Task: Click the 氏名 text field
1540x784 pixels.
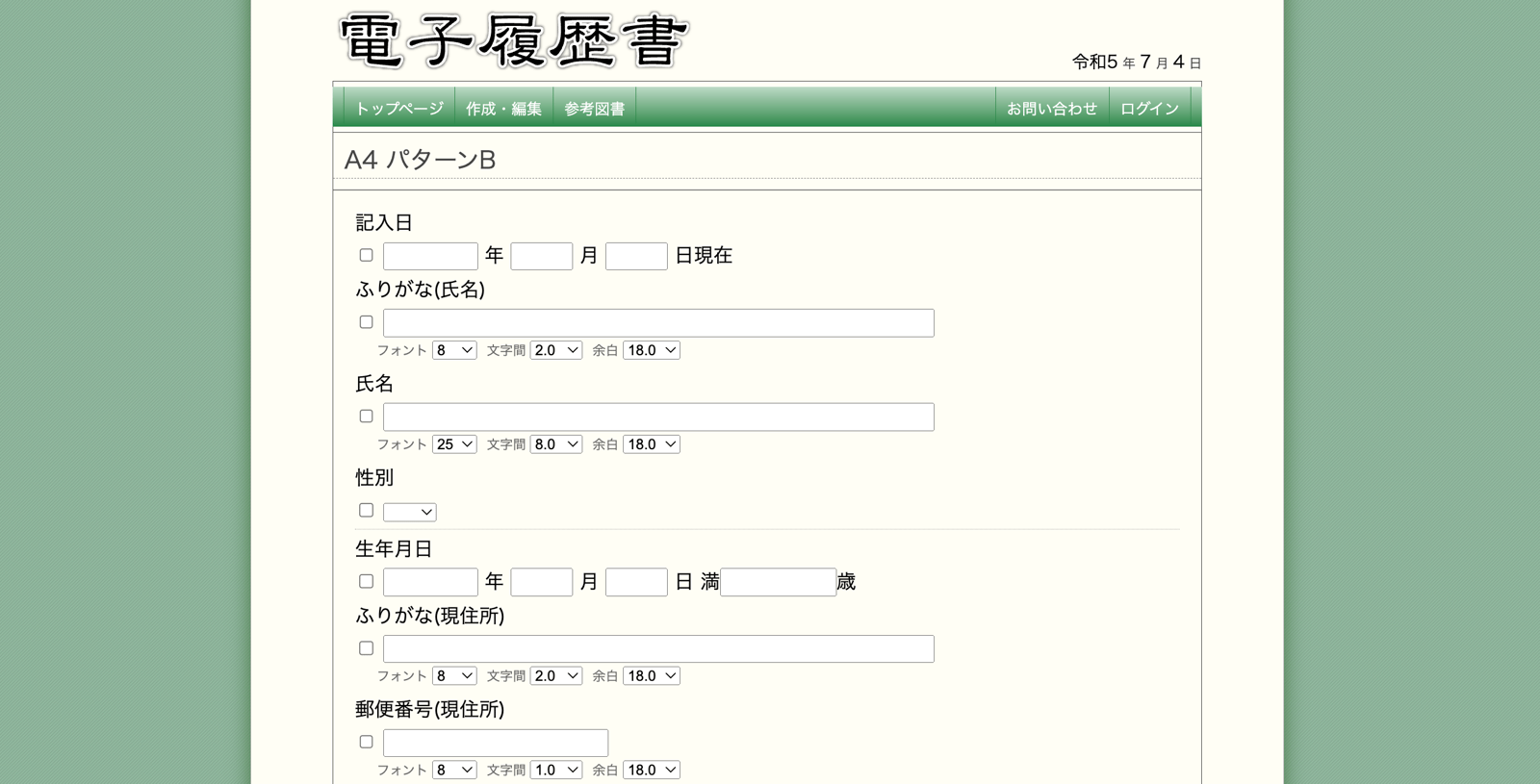Action: tap(658, 417)
